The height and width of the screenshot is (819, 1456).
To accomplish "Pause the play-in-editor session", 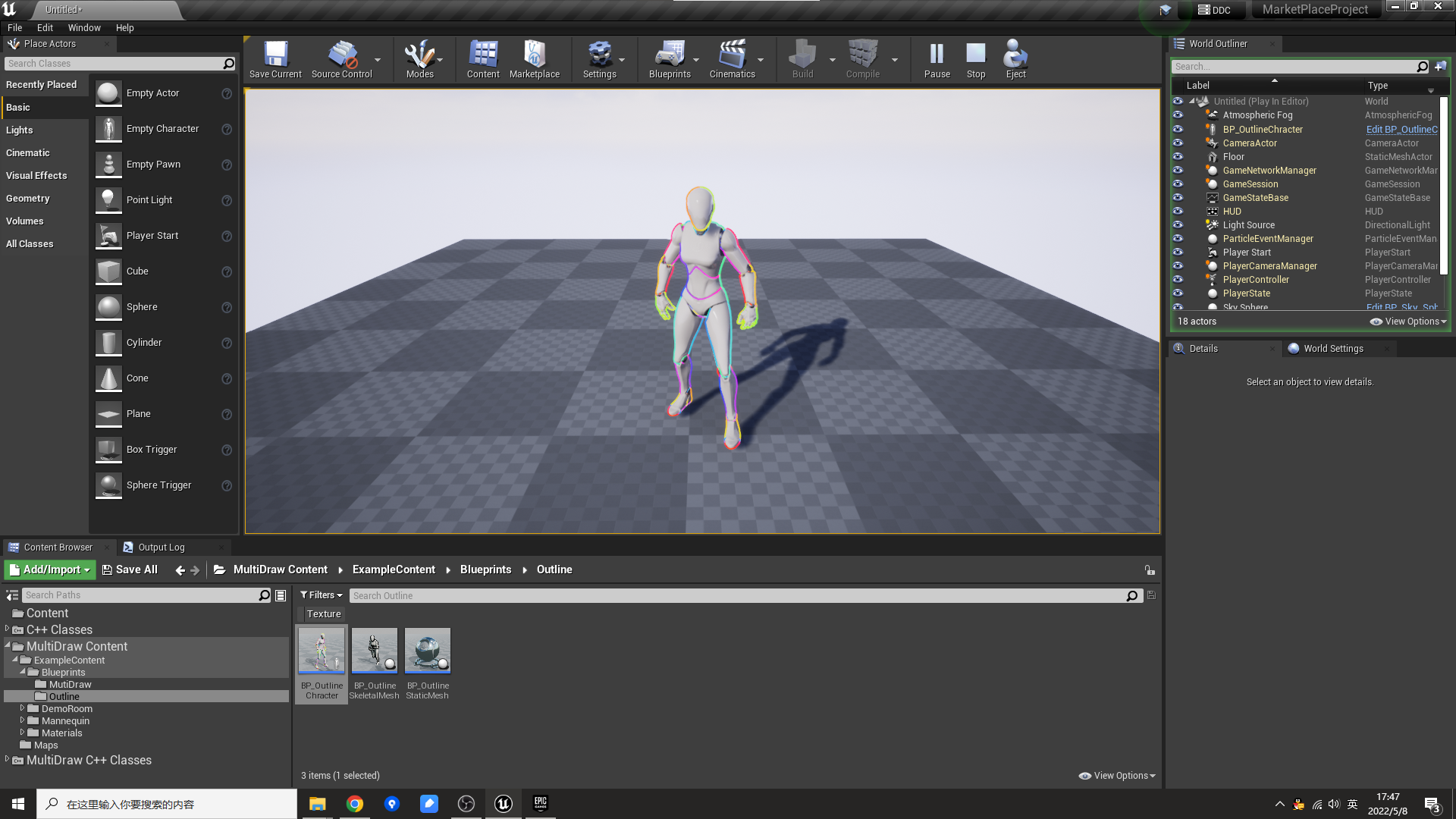I will click(x=937, y=58).
